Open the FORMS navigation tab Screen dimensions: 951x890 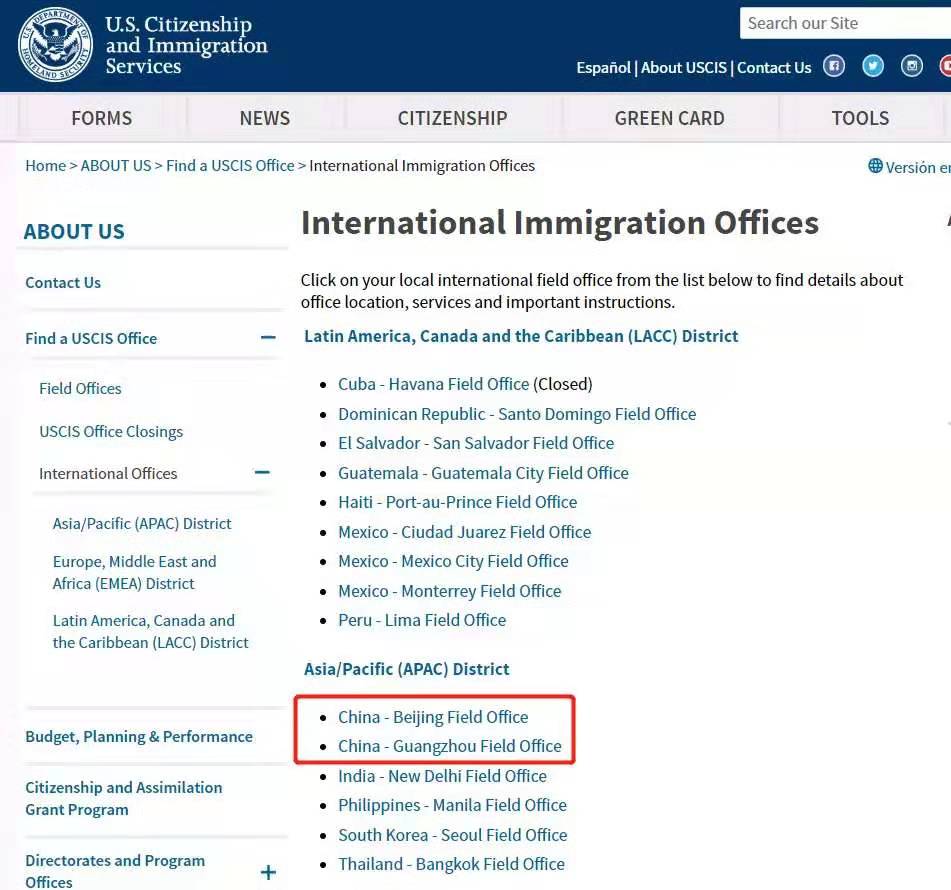click(x=101, y=118)
